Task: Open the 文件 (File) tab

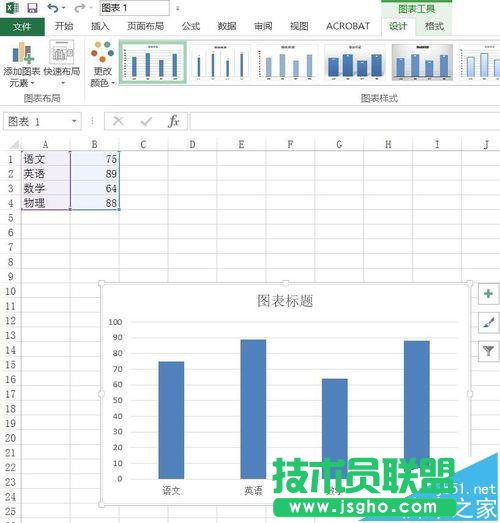Action: (22, 27)
